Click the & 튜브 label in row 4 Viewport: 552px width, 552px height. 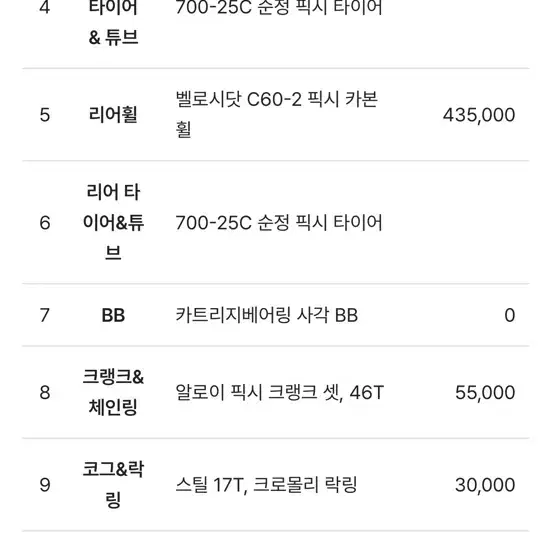(113, 37)
